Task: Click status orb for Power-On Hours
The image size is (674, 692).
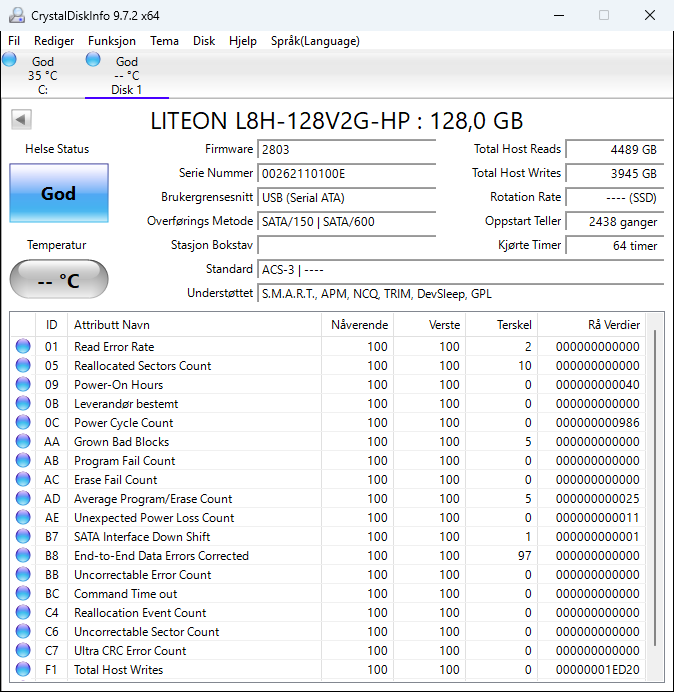Action: 23,384
